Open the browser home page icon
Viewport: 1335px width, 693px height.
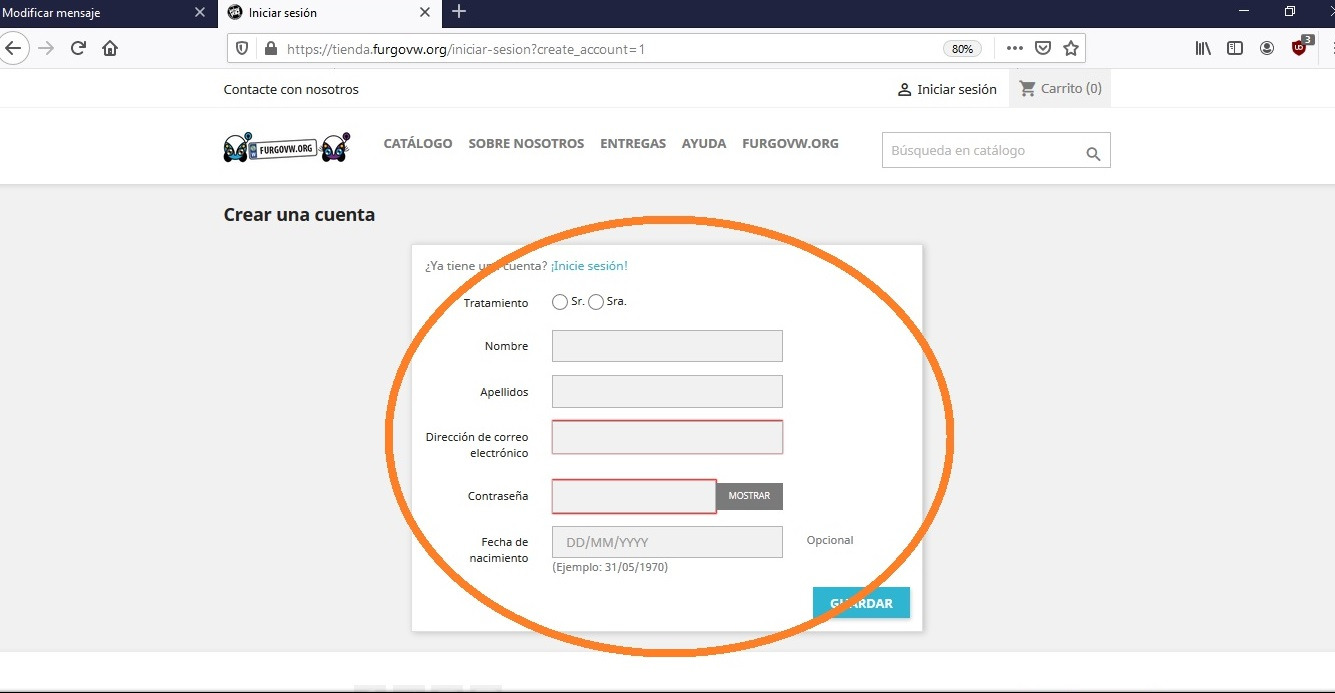point(110,48)
